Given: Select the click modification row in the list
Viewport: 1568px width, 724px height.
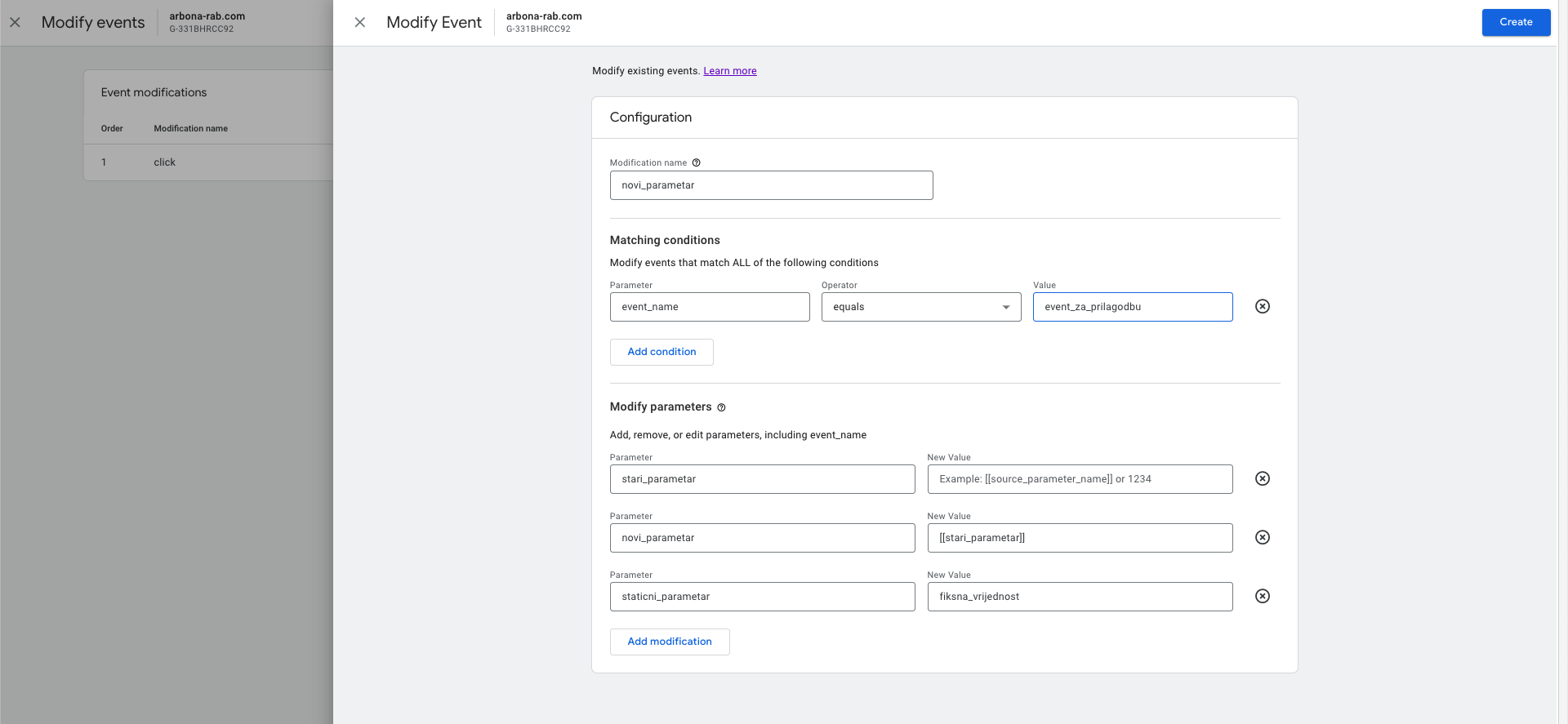Looking at the screenshot, I should coord(208,162).
